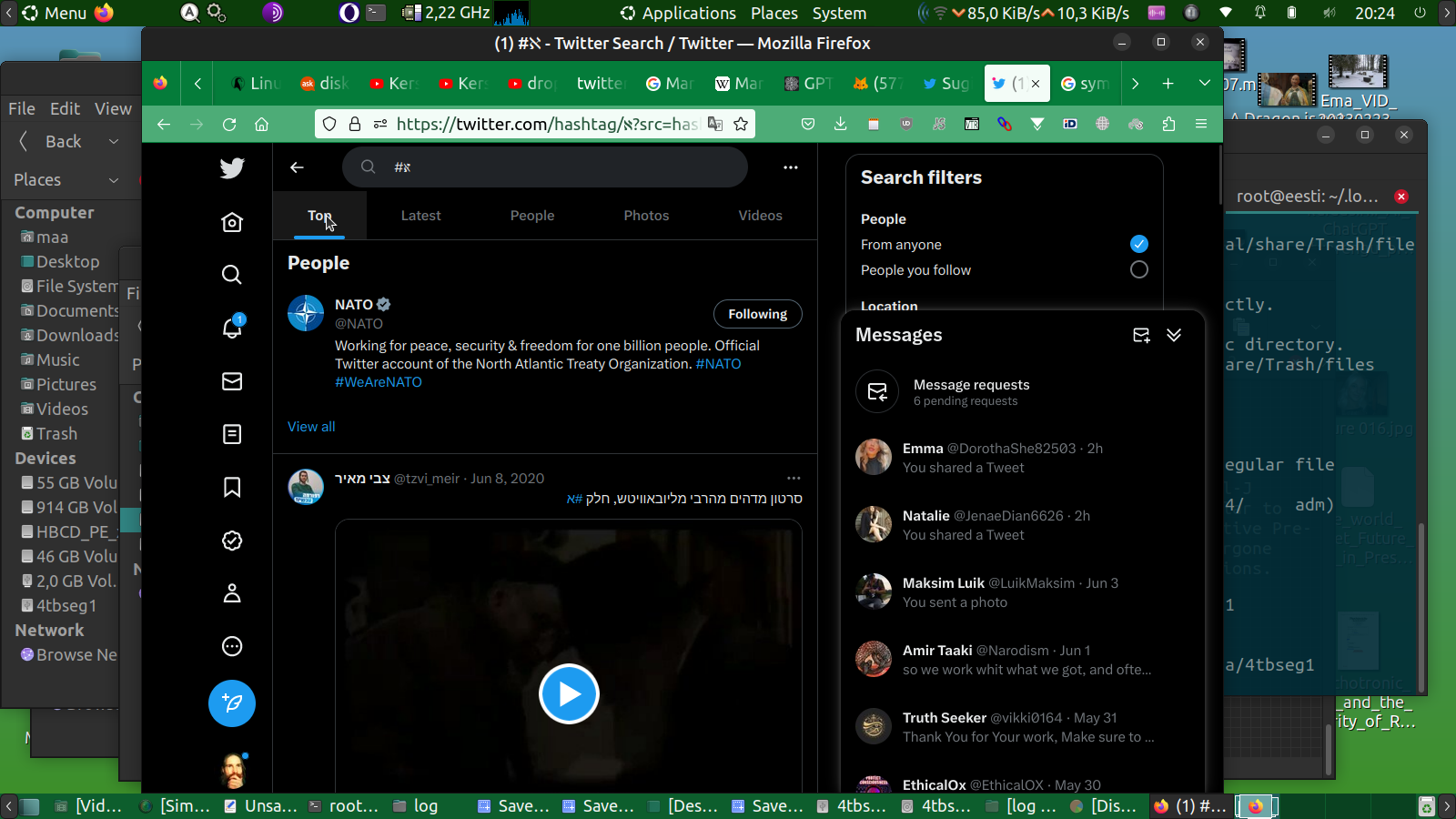
Task: Open the Firefox Extensions puzzle icon
Action: 1168,125
